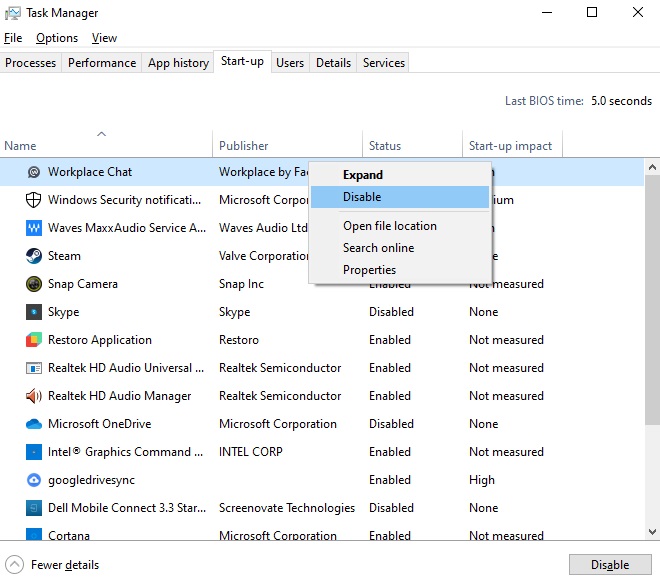
Task: Click the Realtek HD Audio Universal icon
Action: pos(34,368)
